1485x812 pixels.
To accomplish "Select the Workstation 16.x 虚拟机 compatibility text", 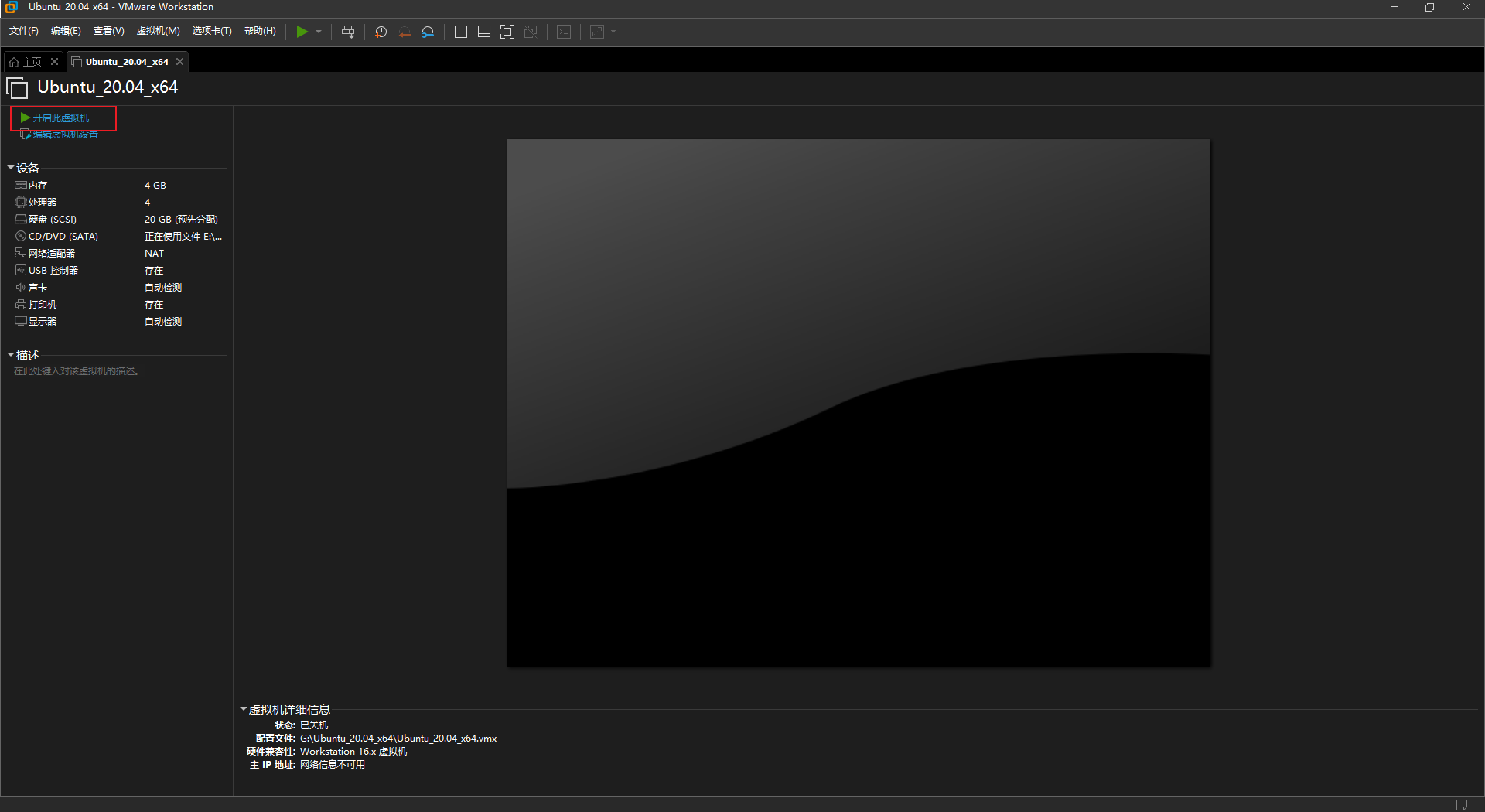I will pyautogui.click(x=353, y=752).
